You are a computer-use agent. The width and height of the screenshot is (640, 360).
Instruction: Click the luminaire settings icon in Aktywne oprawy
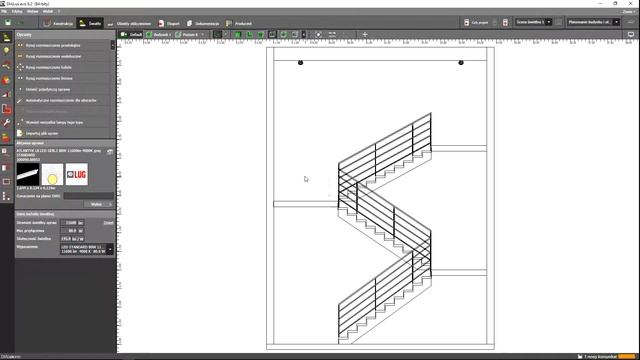[110, 152]
